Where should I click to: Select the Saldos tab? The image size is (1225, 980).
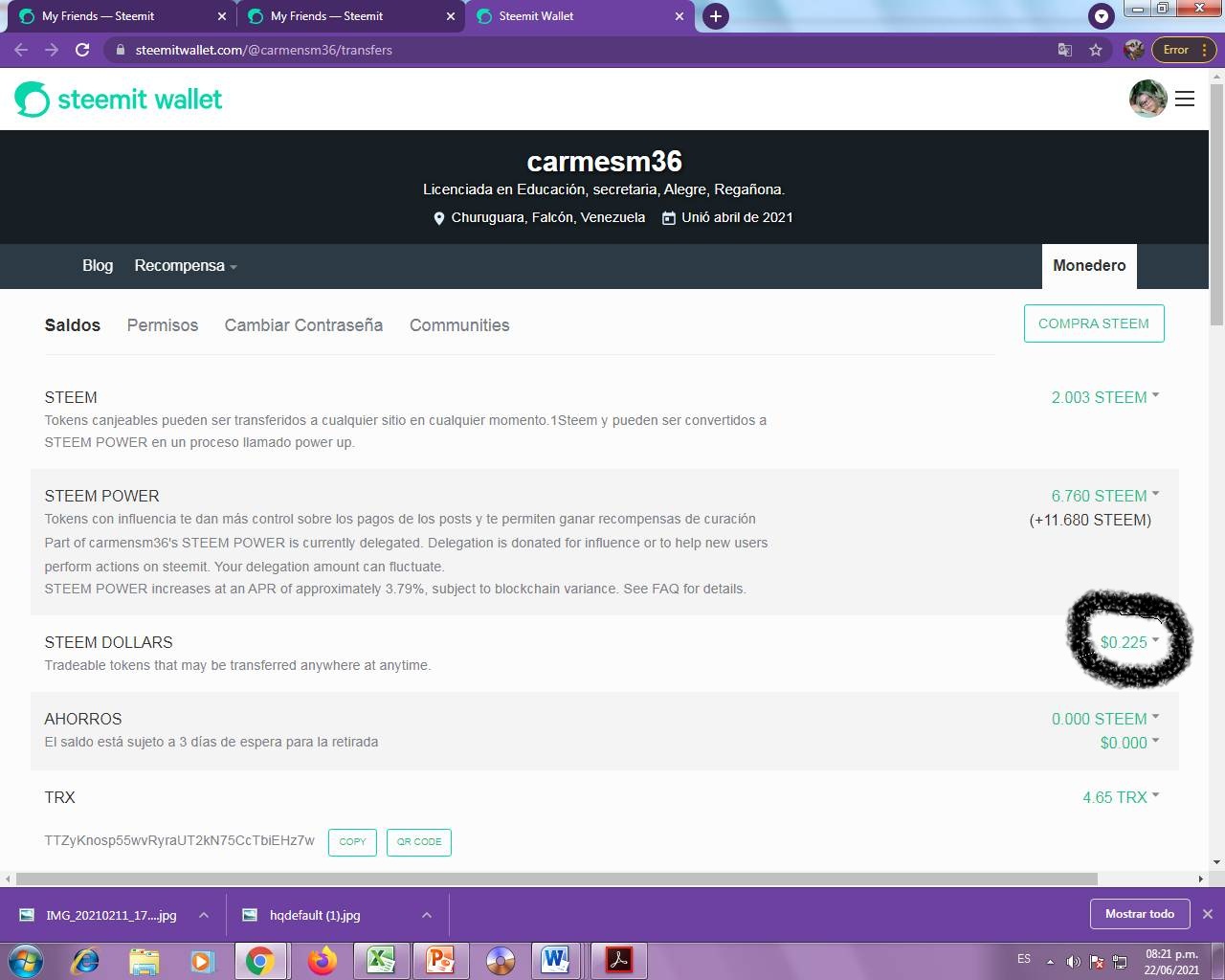click(73, 325)
